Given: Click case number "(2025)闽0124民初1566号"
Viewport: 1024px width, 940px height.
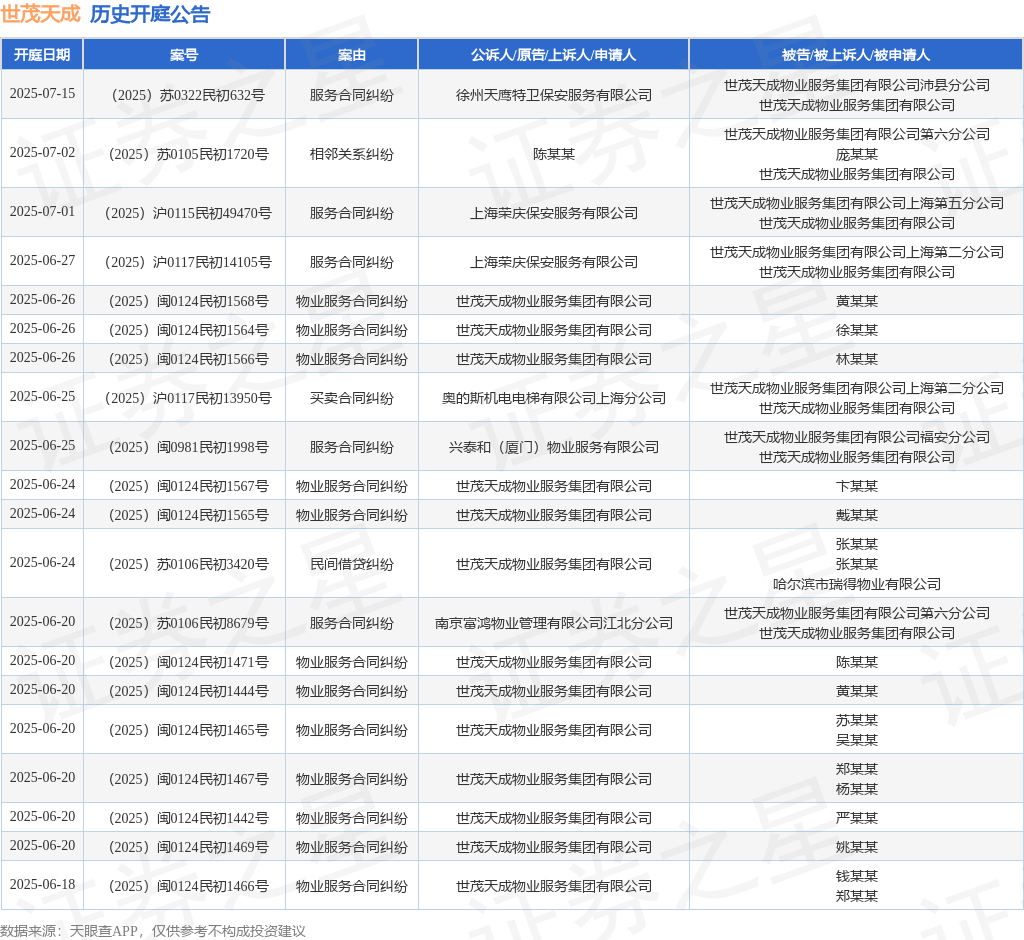Looking at the screenshot, I should 188,359.
